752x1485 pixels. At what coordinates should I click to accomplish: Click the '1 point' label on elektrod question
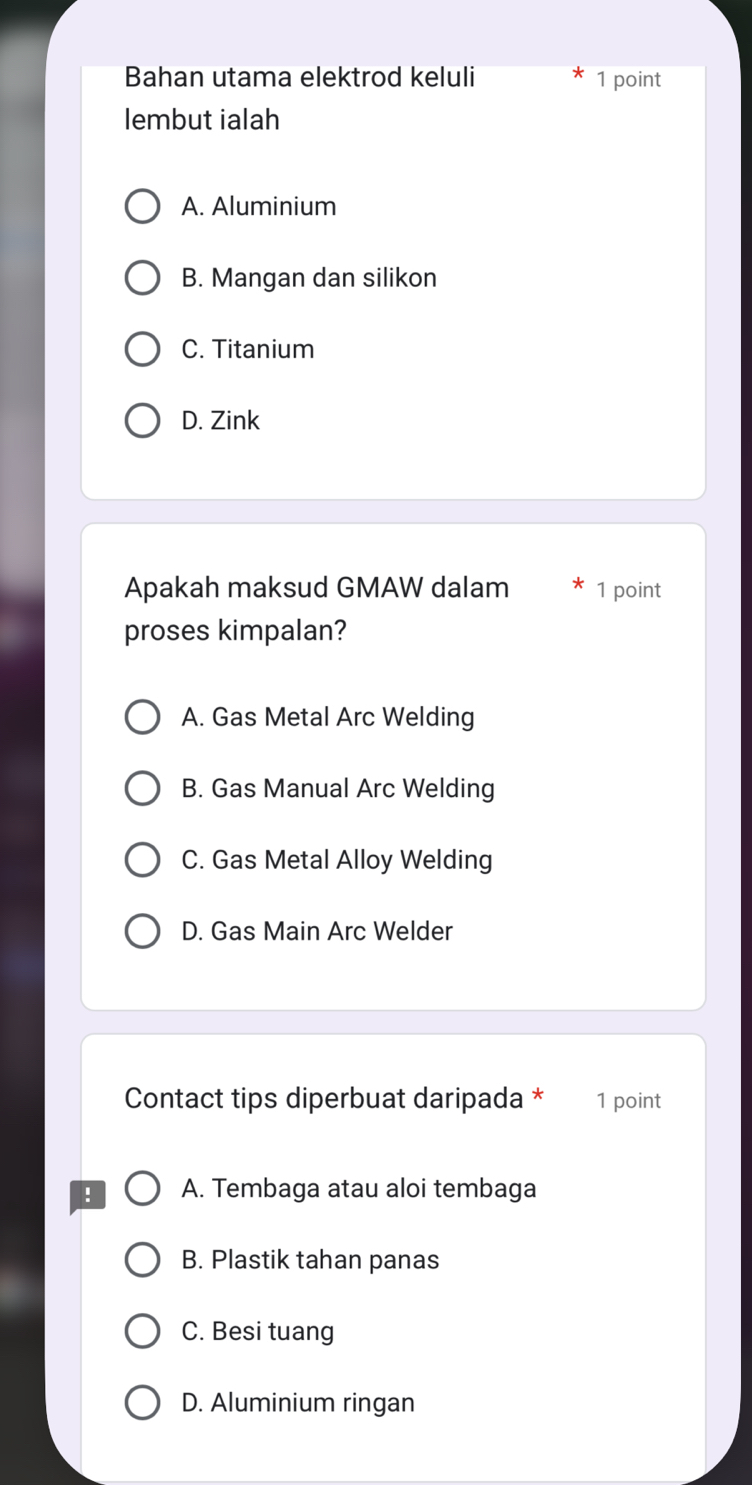[628, 80]
